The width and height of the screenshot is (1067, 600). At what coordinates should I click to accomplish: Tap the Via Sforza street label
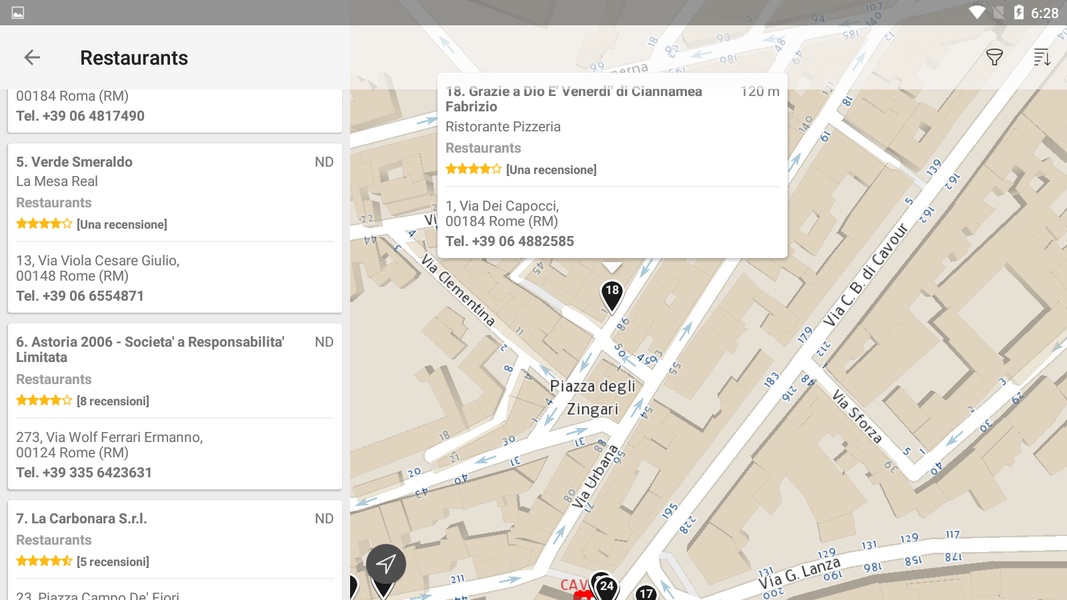pos(857,416)
